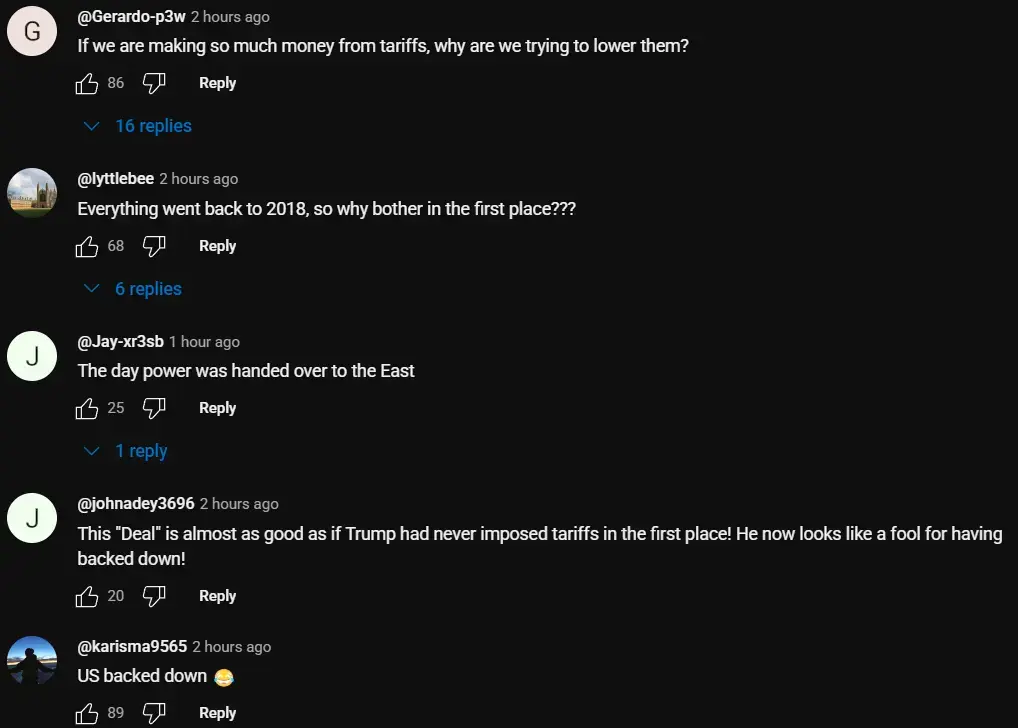The image size is (1018, 728).
Task: Show the 6 replies under @lyttlebee
Action: [135, 289]
